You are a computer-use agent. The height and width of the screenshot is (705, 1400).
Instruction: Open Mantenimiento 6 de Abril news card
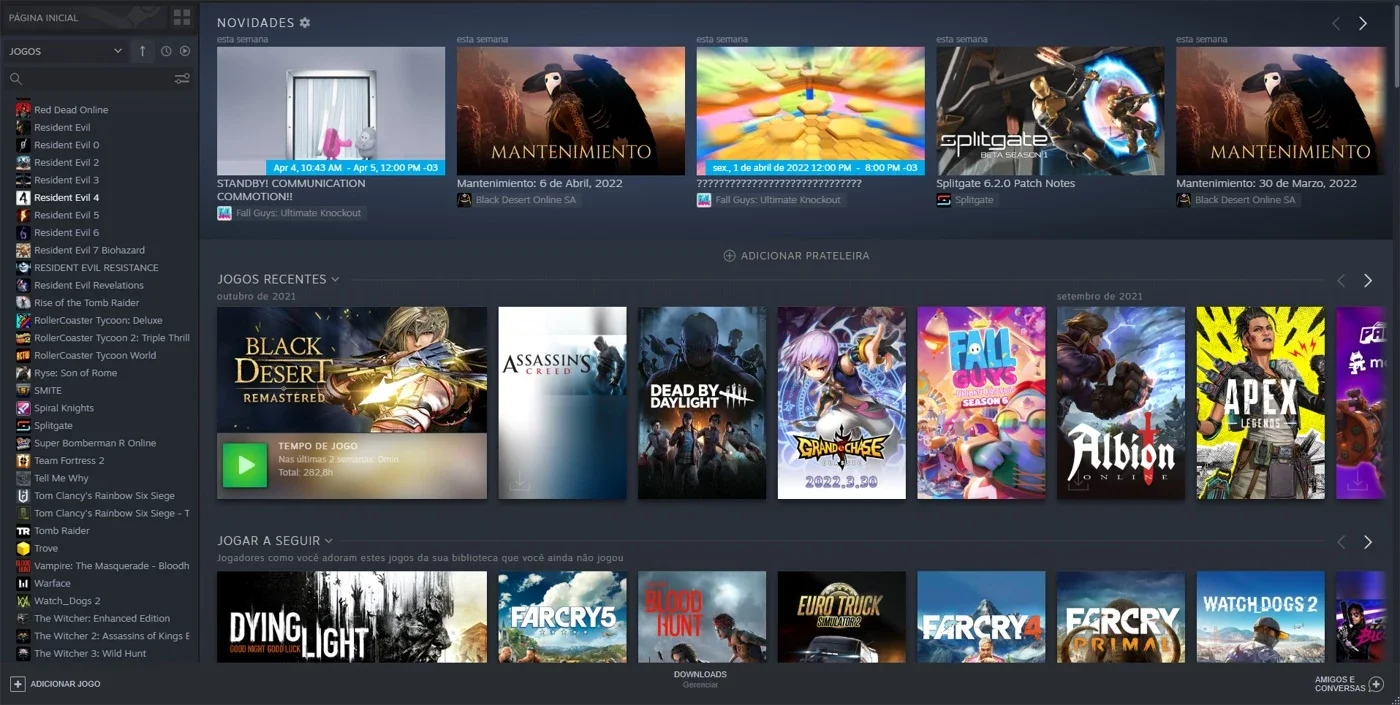571,111
